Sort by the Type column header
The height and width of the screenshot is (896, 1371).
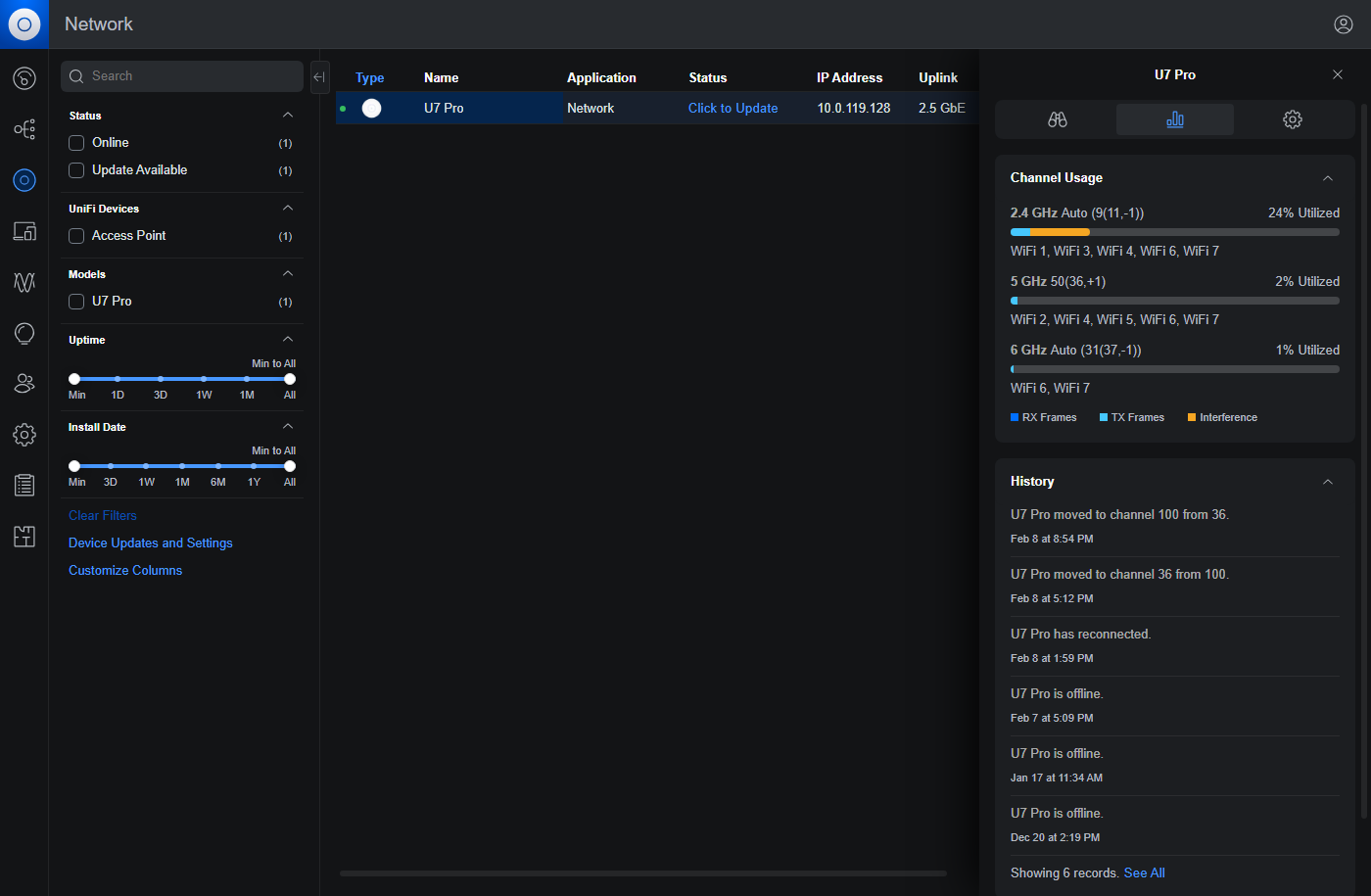(369, 78)
